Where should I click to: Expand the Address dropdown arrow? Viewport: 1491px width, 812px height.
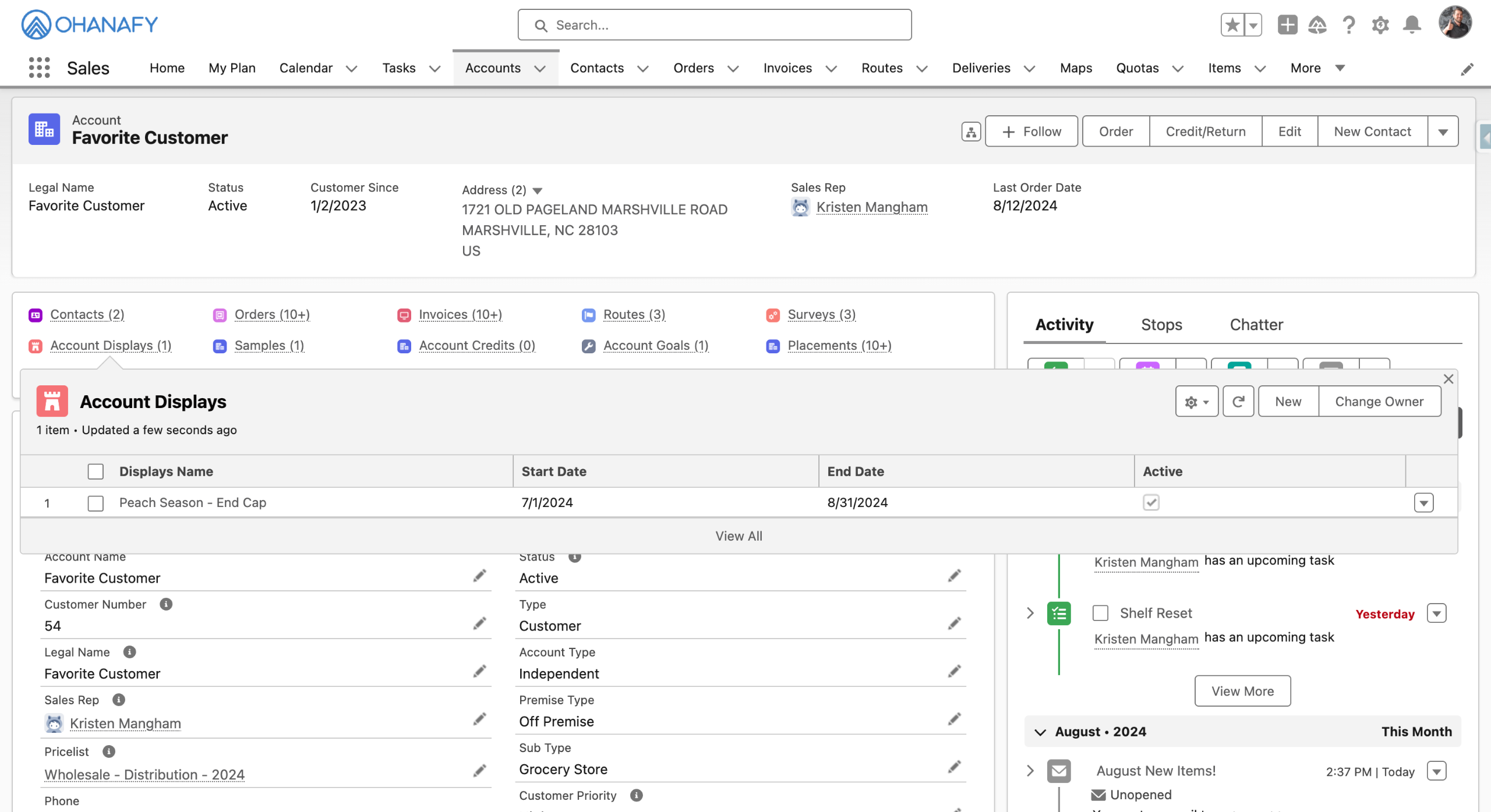tap(538, 191)
